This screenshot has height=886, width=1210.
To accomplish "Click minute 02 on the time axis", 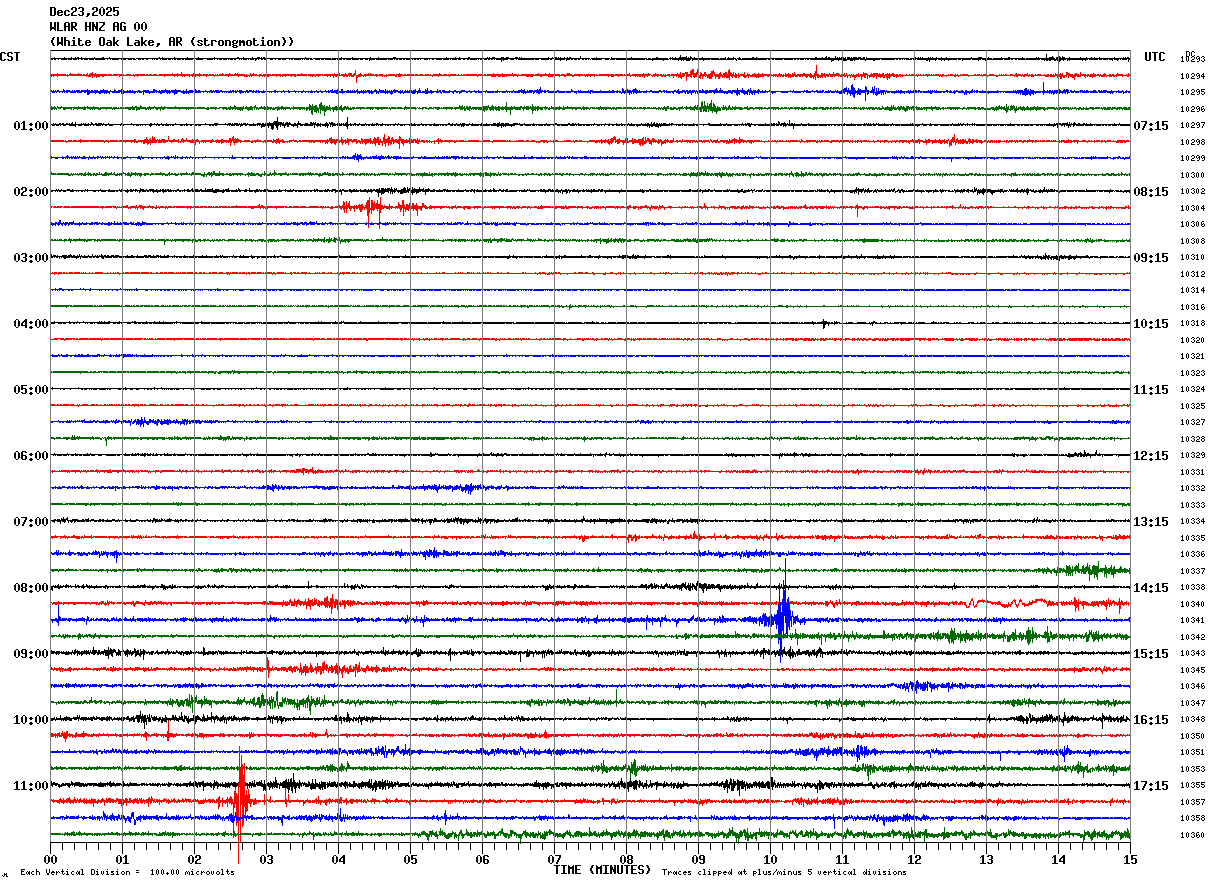I will coord(194,859).
